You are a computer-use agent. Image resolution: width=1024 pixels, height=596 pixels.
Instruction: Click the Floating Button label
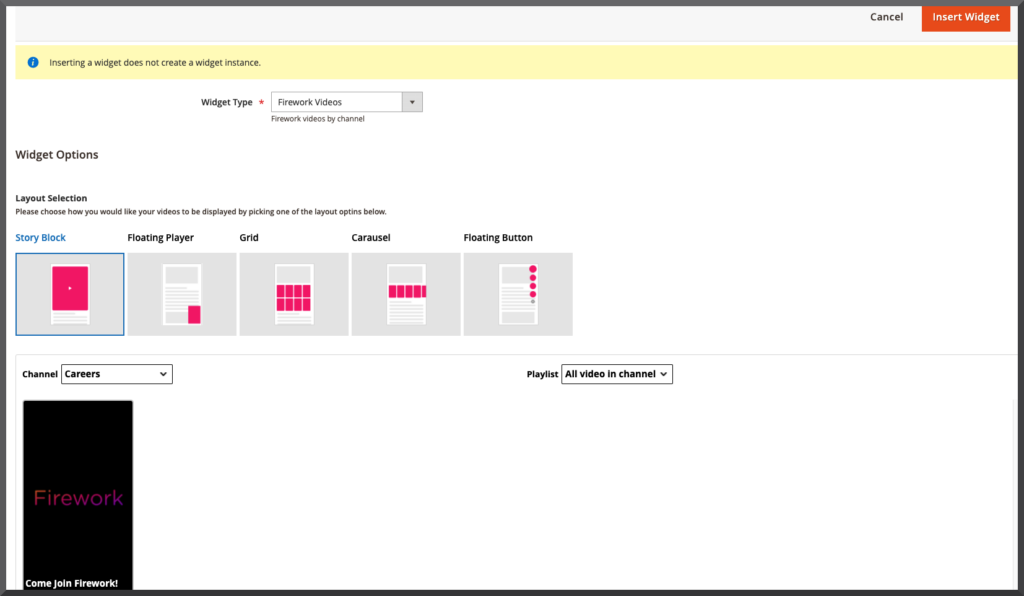(x=498, y=238)
